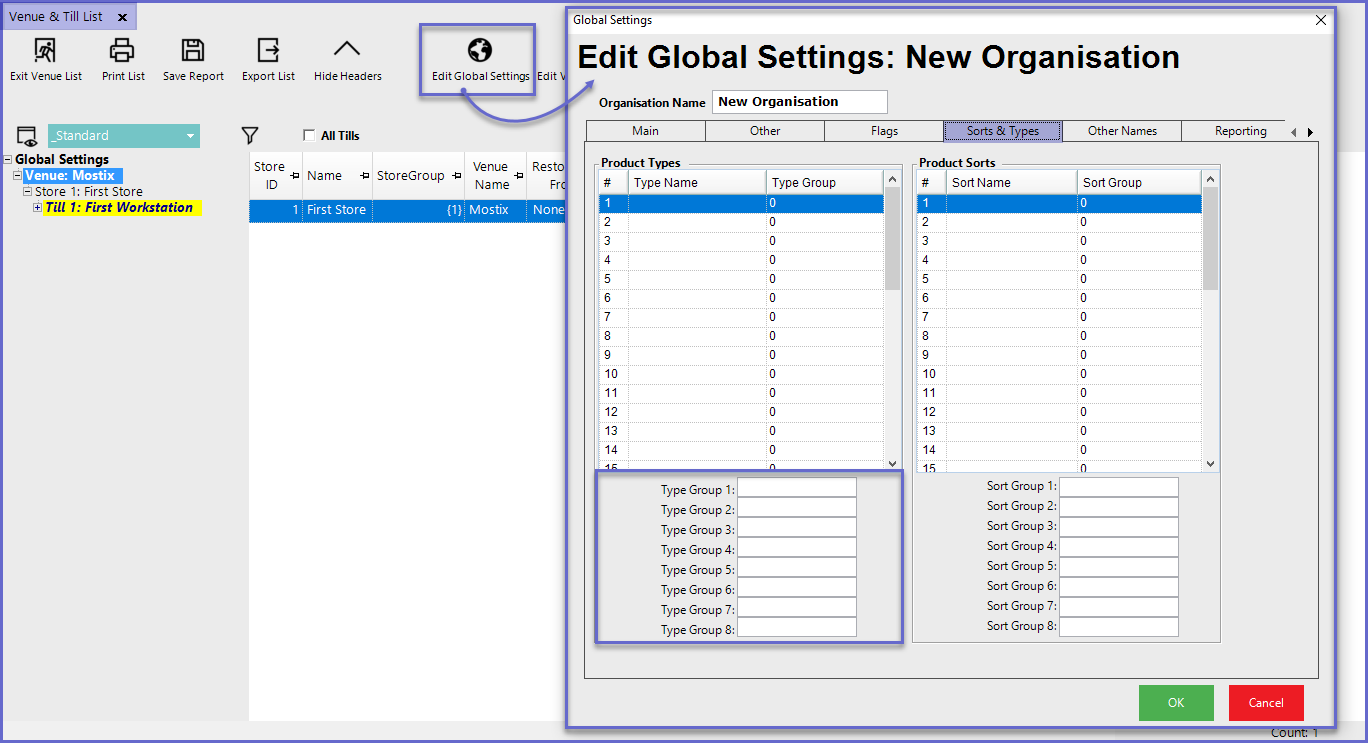Click the filter funnel icon
Viewport: 1368px width, 743px height.
point(250,136)
